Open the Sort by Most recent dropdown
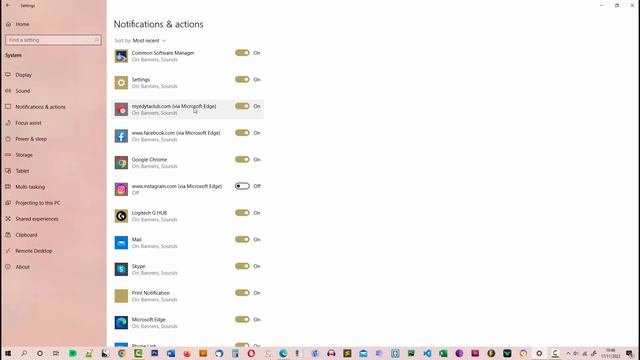 click(149, 40)
